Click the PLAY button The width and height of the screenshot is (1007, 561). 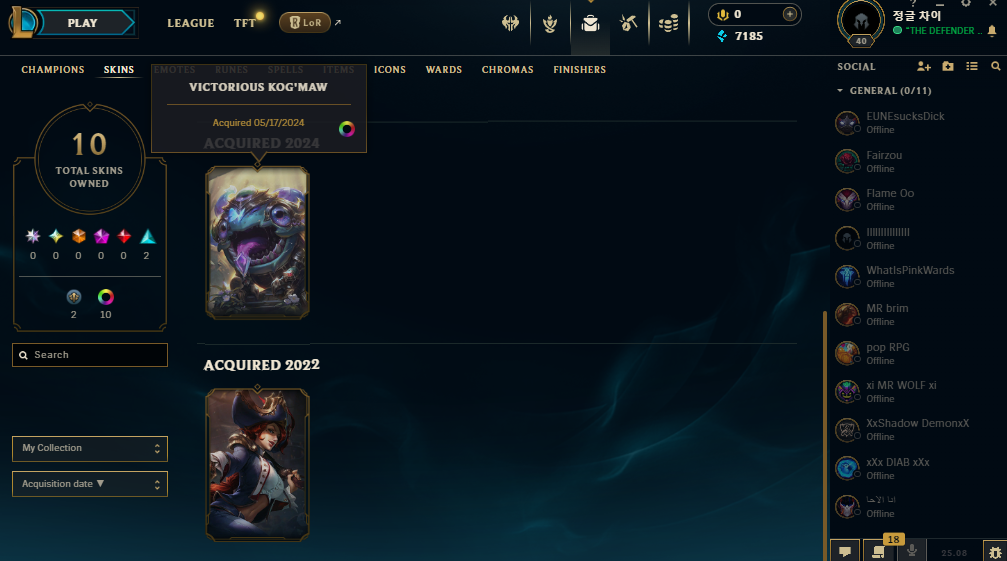pyautogui.click(x=82, y=23)
